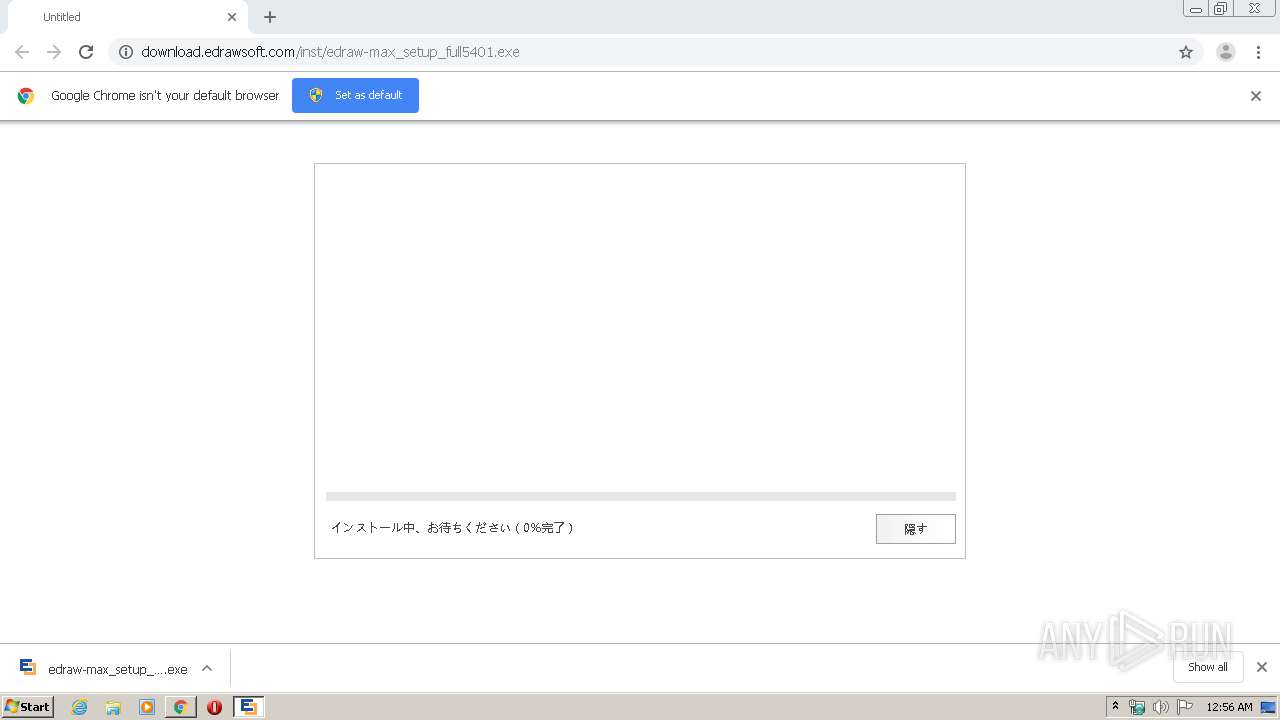Click the browser back arrow

pos(22,52)
